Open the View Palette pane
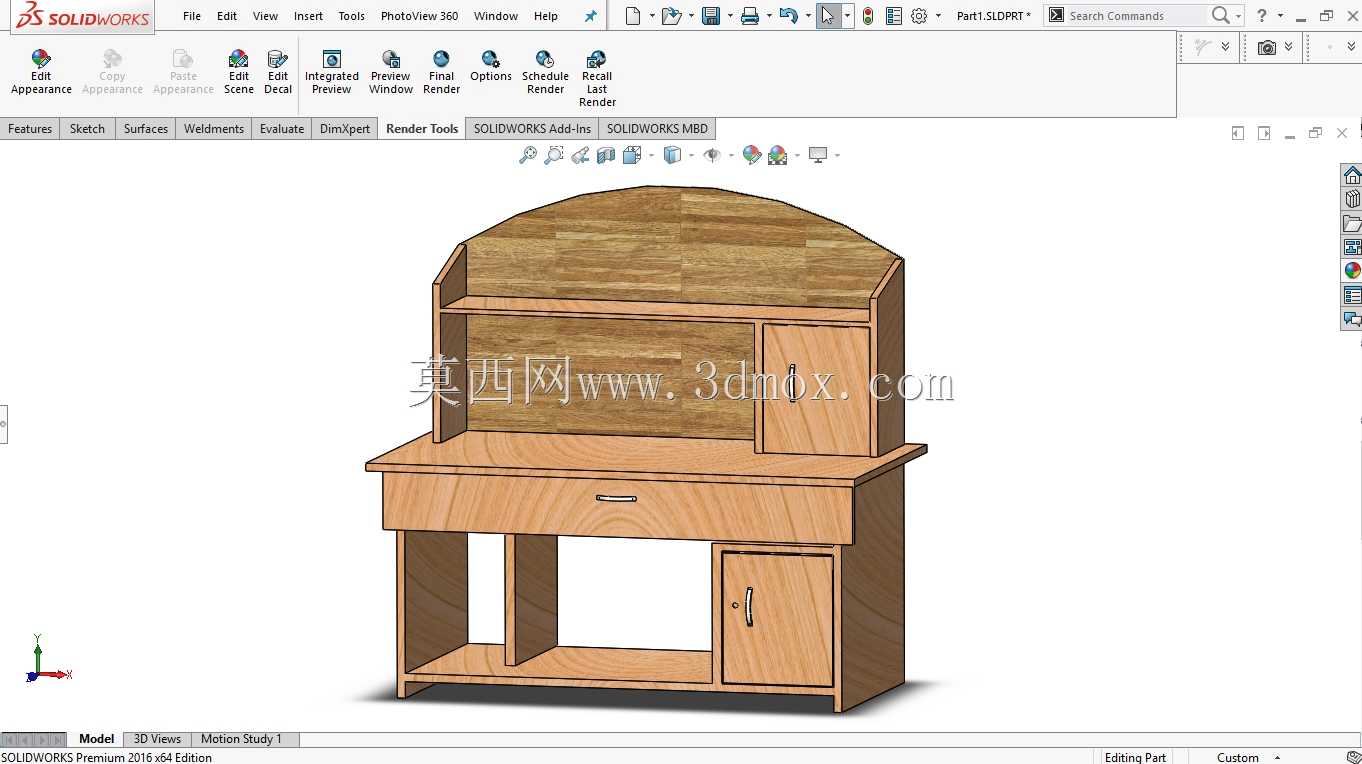The height and width of the screenshot is (764, 1362). pos(1352,248)
